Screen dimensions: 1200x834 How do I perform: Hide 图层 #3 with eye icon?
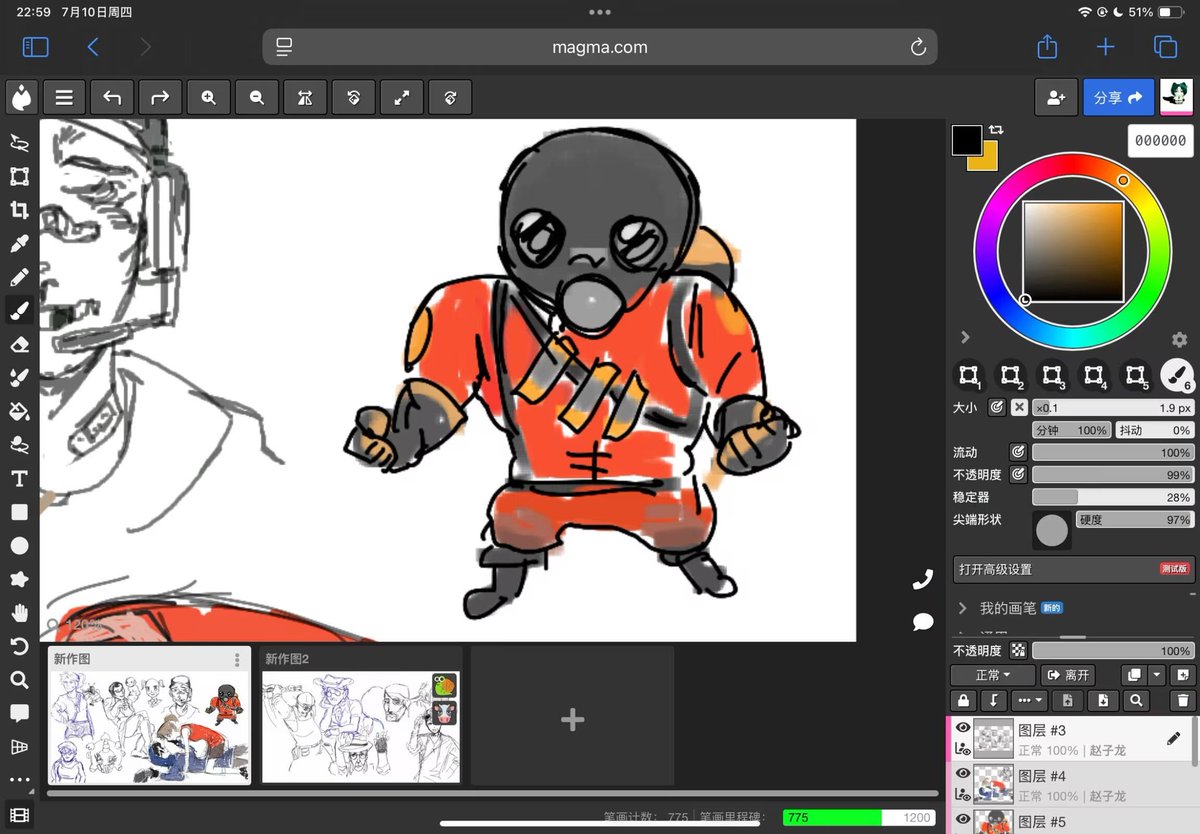[963, 728]
